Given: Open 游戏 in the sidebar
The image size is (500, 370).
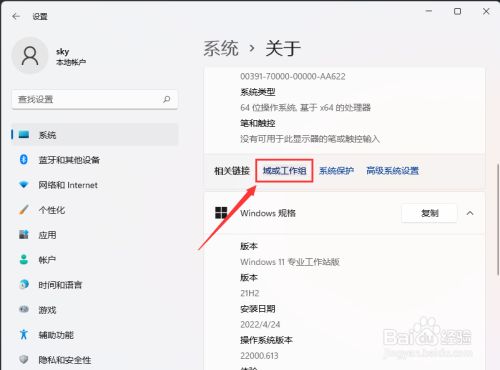Looking at the screenshot, I should point(95,309).
